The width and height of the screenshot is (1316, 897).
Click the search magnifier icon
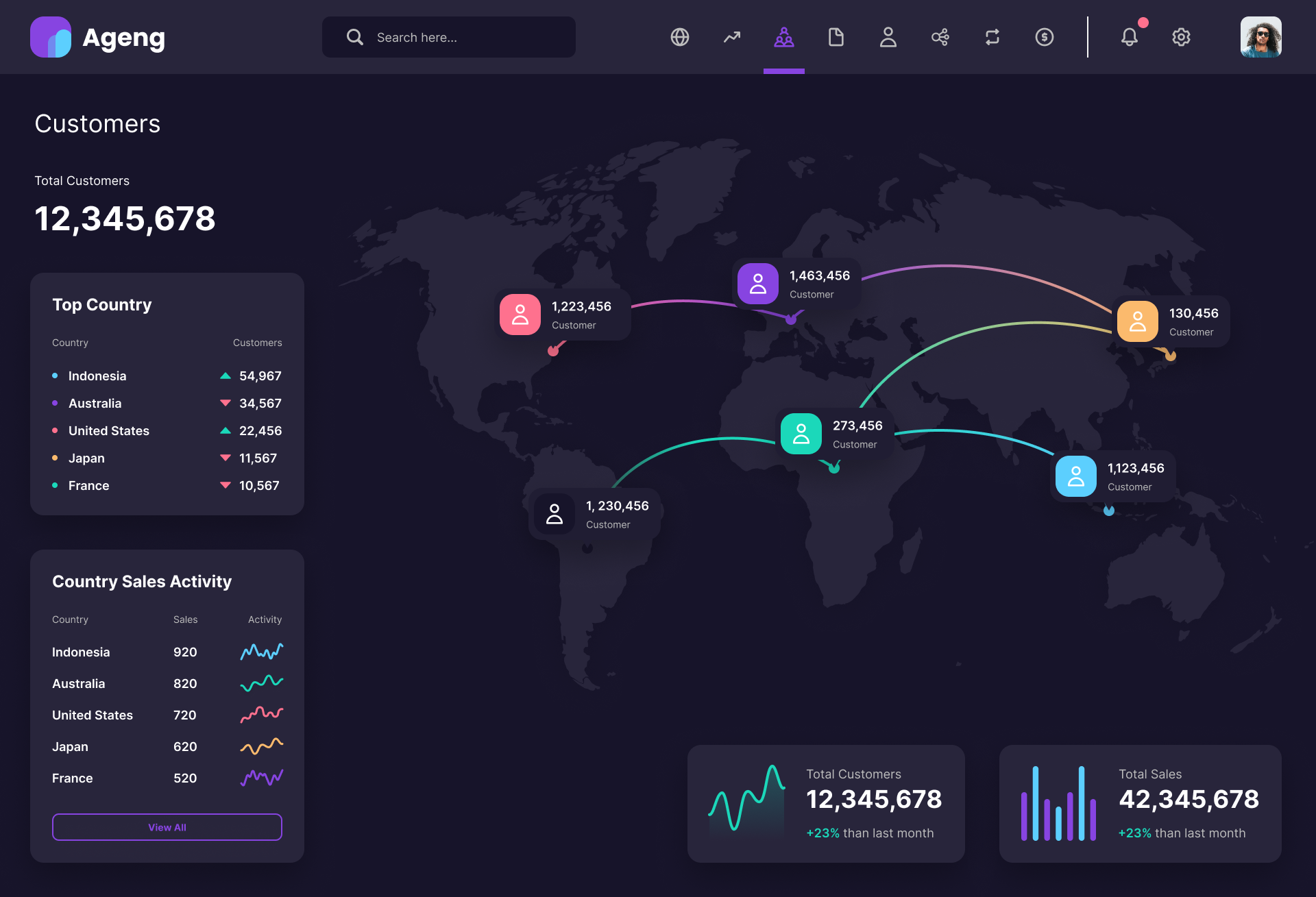[x=354, y=37]
